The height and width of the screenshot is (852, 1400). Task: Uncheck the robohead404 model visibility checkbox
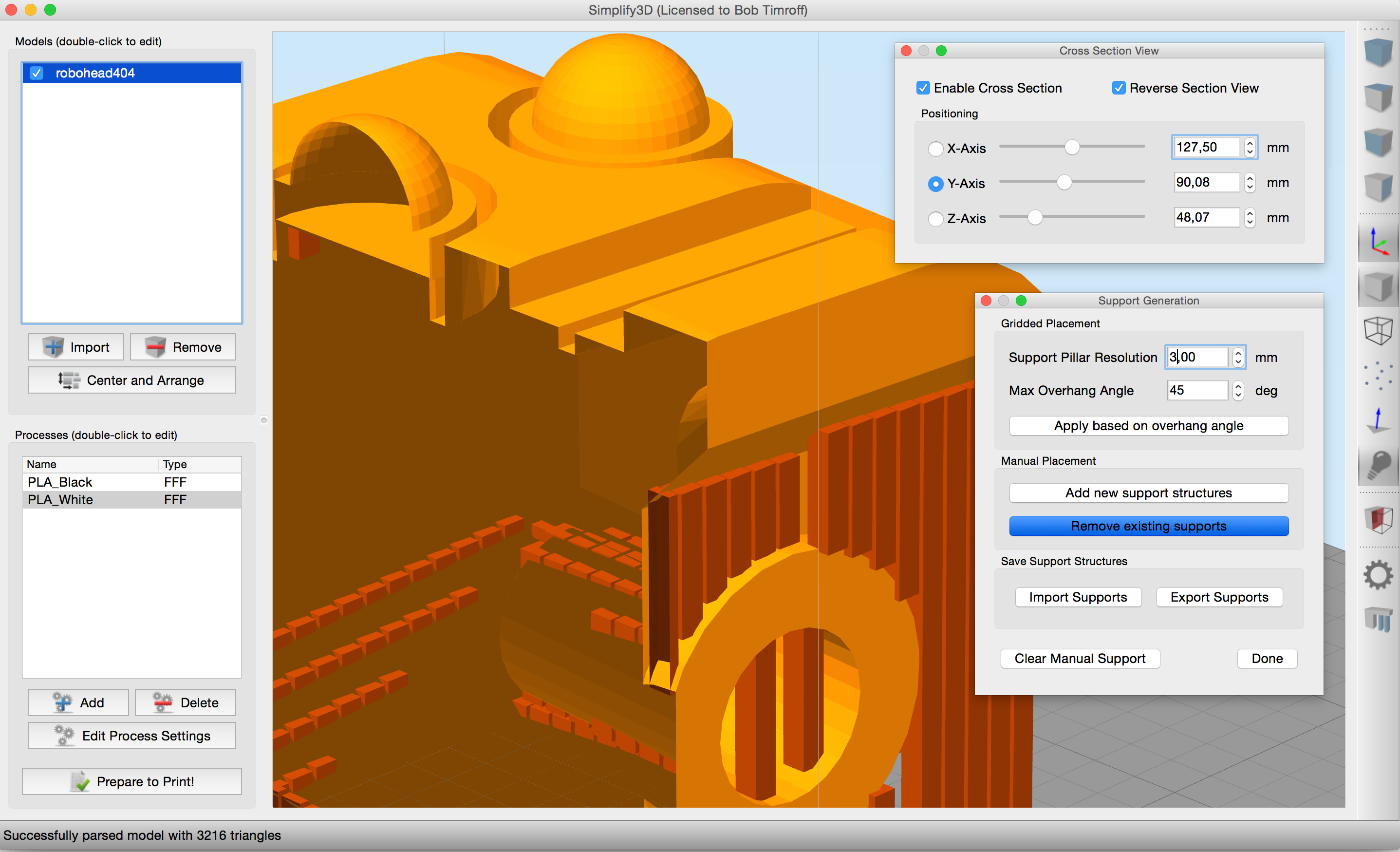coord(37,74)
